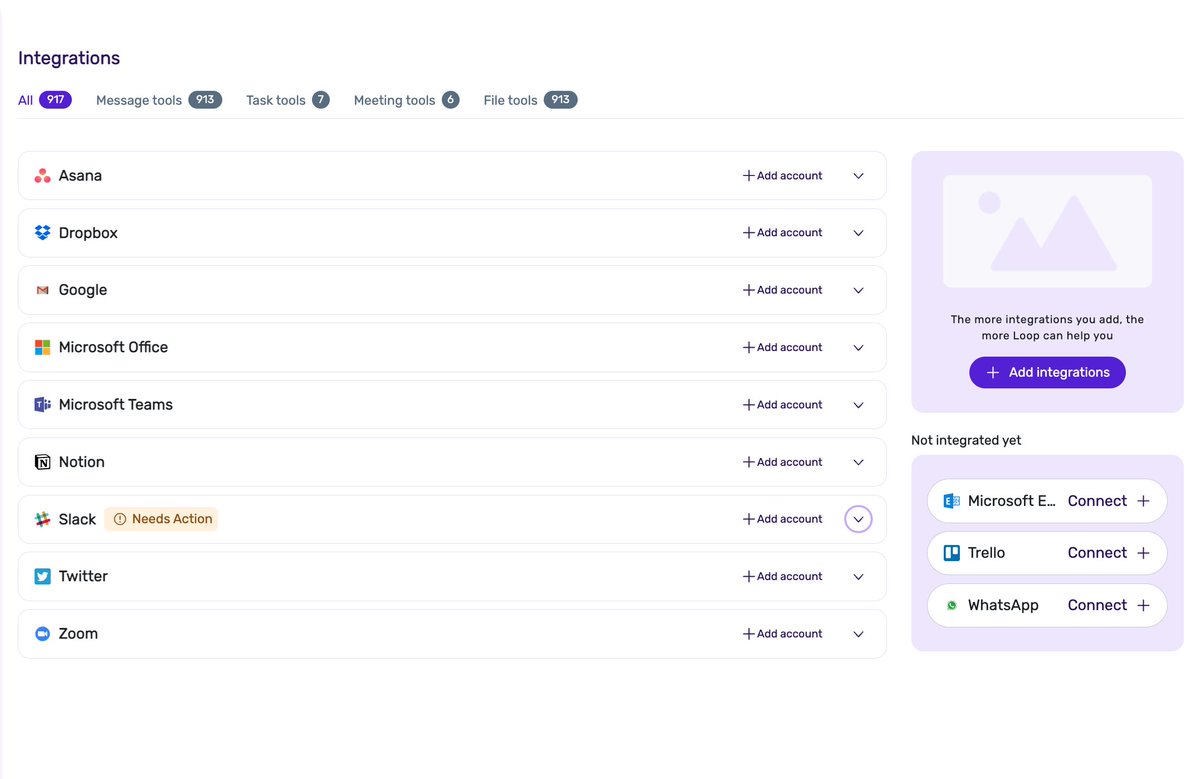Click the 'more Loop can help you' text
Viewport: 1200px width, 779px height.
(1047, 336)
